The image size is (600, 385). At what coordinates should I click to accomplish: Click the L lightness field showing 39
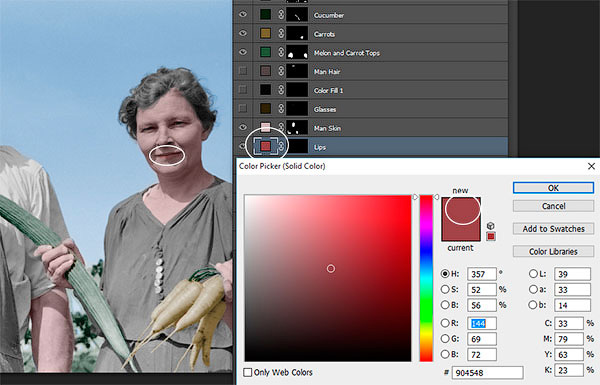point(572,274)
